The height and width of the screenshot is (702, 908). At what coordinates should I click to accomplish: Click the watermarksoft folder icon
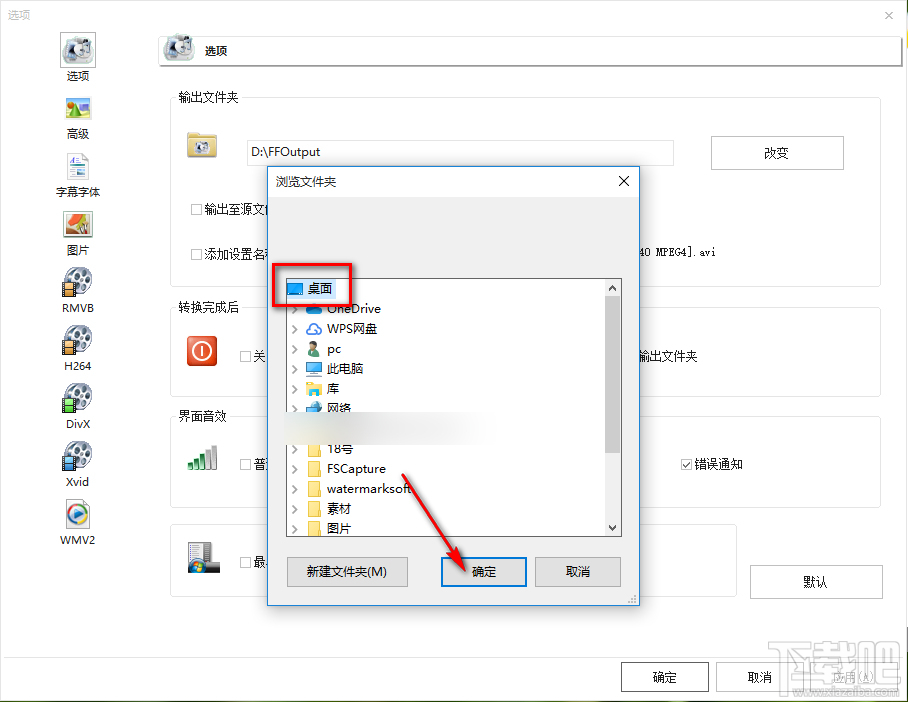314,489
